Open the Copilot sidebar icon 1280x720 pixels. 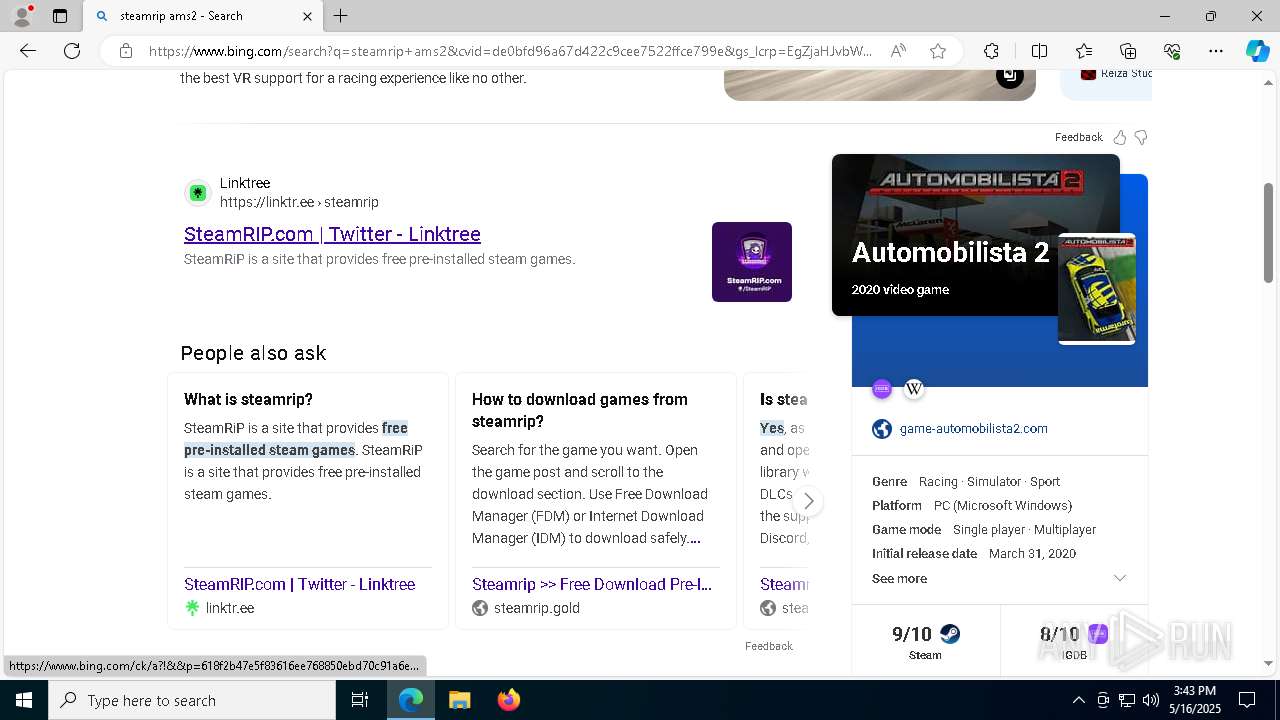pyautogui.click(x=1257, y=51)
